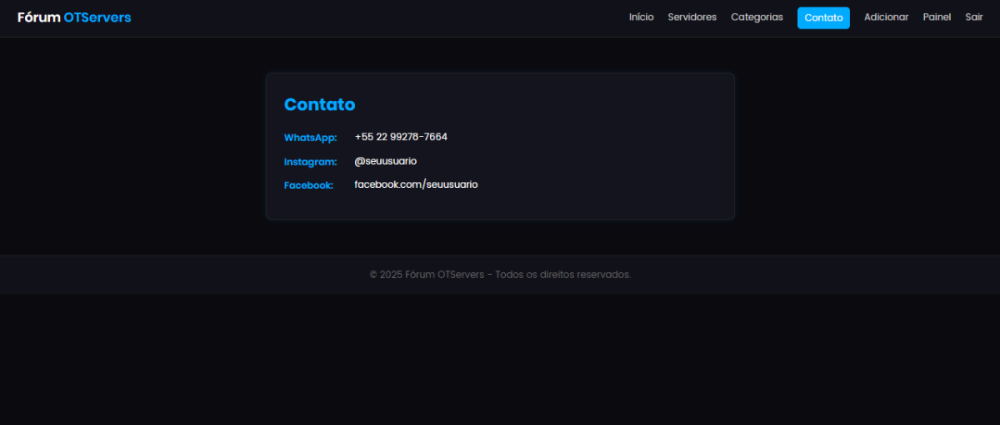1000x425 pixels.
Task: Select the WhatsApp number +55 22 99278-7664
Action: click(x=400, y=137)
